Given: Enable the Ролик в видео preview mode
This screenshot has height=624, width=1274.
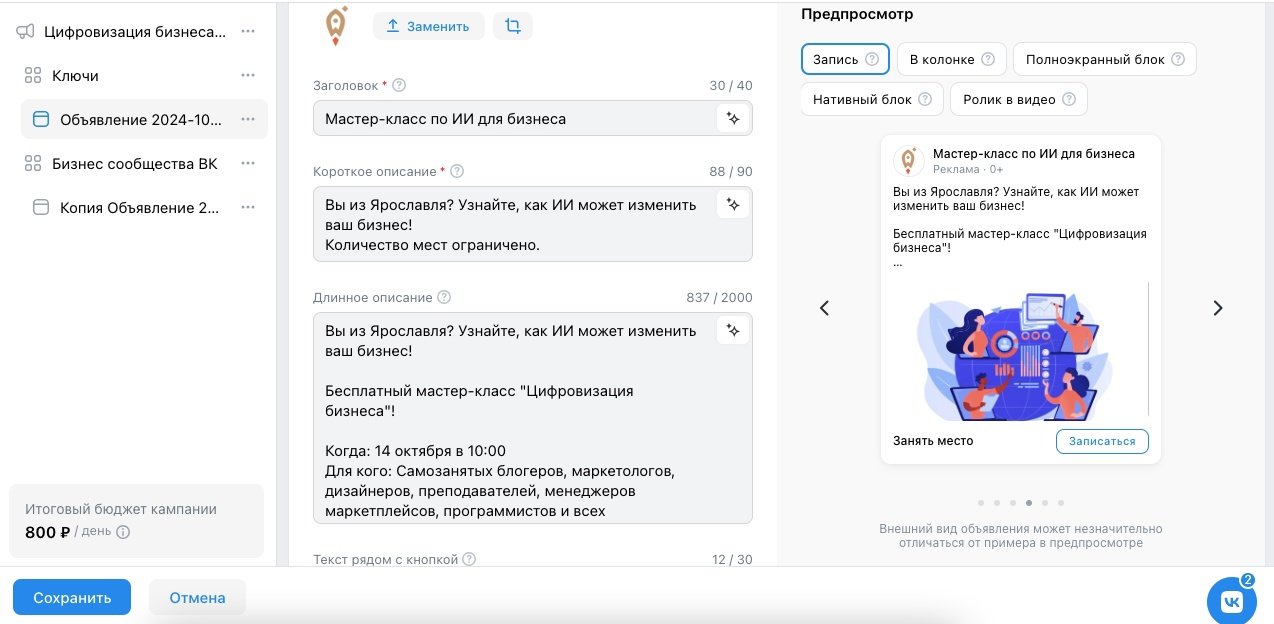Looking at the screenshot, I should click(1010, 99).
